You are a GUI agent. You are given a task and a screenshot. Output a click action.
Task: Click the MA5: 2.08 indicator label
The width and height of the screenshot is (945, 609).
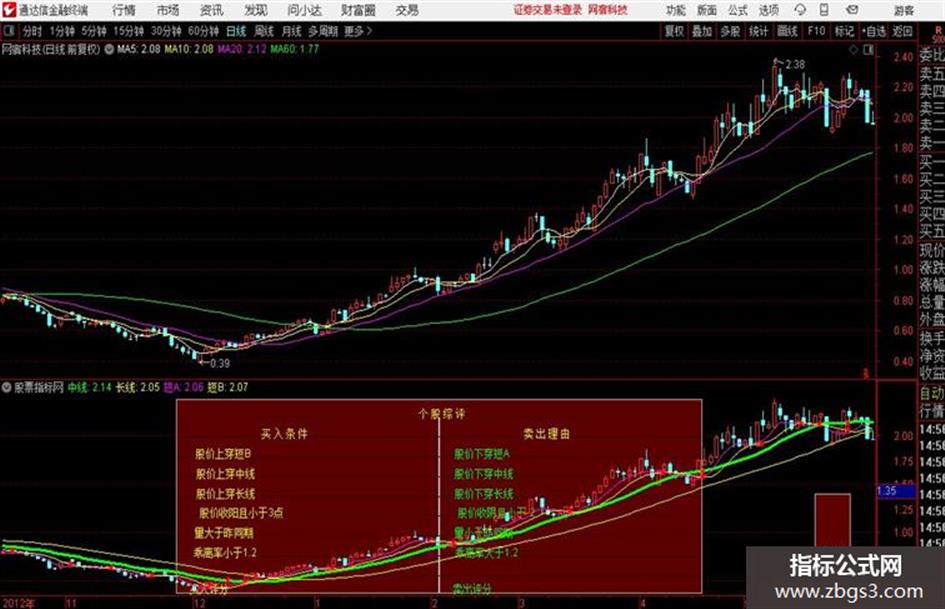click(139, 49)
